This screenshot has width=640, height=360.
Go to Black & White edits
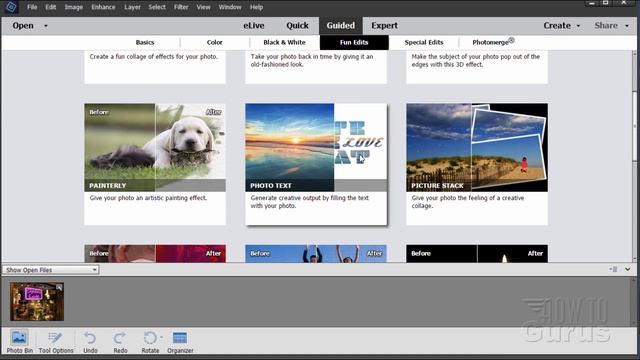(284, 42)
